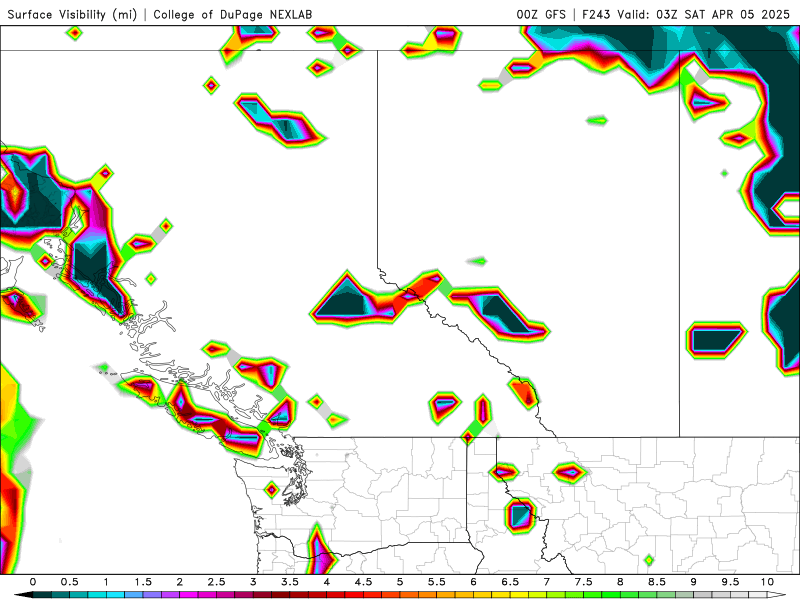The image size is (800, 600).
Task: Select the 7.5 label on the scale
Action: coord(584,582)
